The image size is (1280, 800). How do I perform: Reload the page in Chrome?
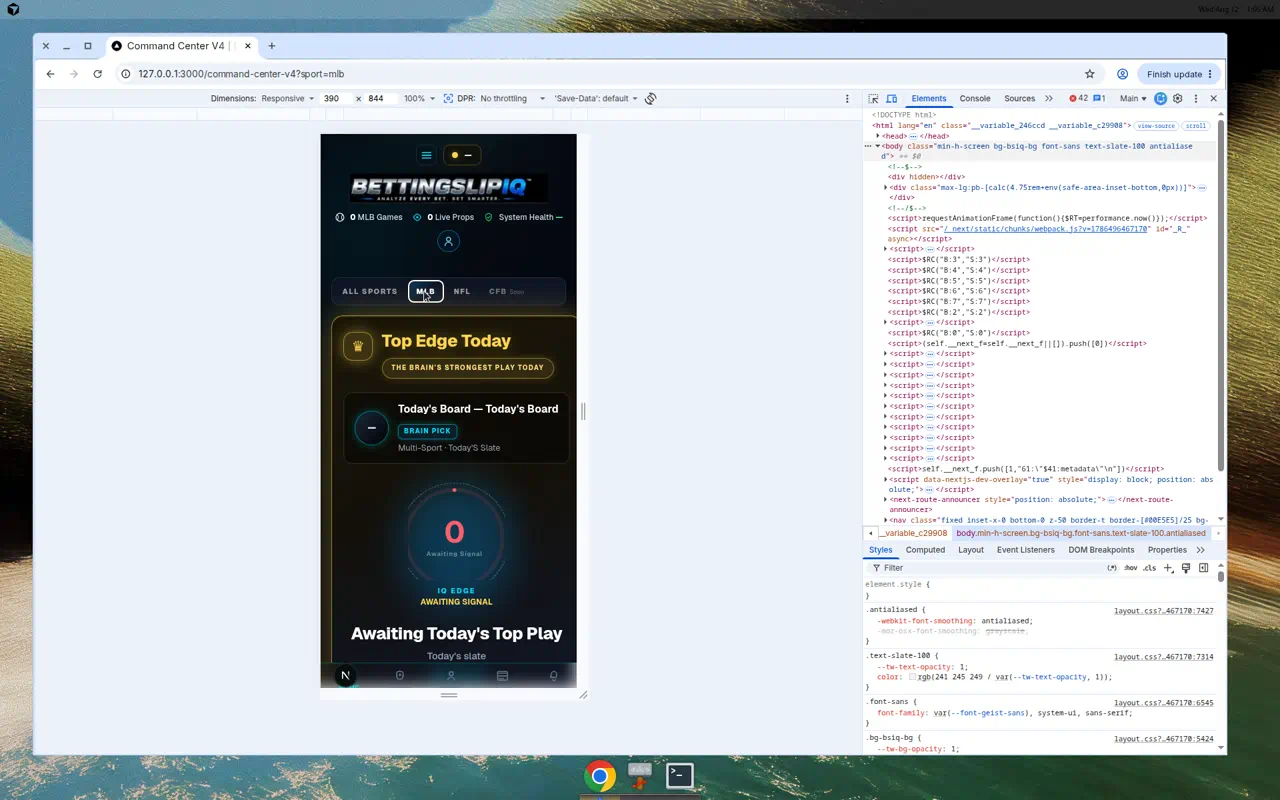pyautogui.click(x=98, y=74)
